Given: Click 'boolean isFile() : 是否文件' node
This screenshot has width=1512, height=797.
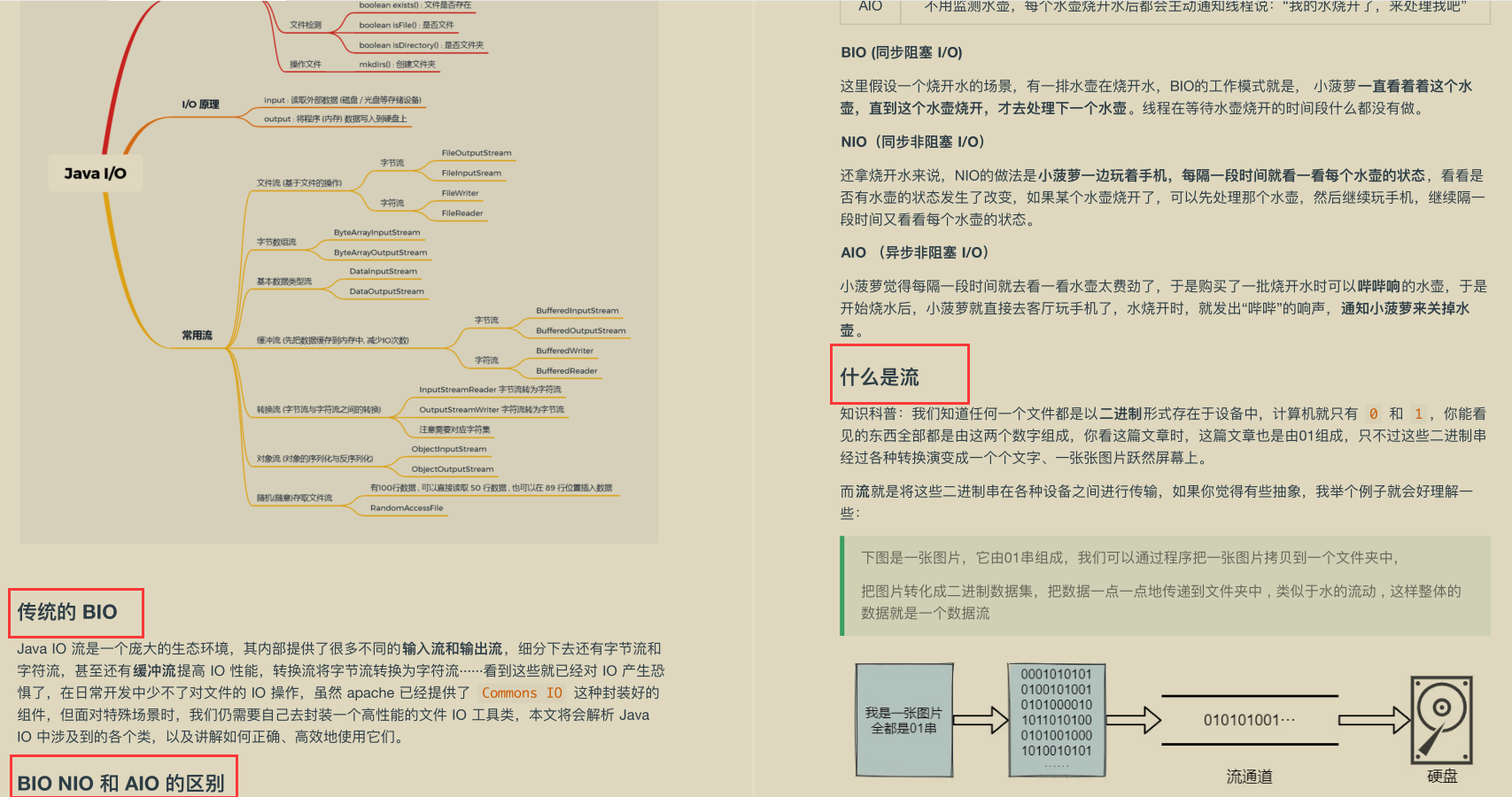Looking at the screenshot, I should (x=406, y=26).
